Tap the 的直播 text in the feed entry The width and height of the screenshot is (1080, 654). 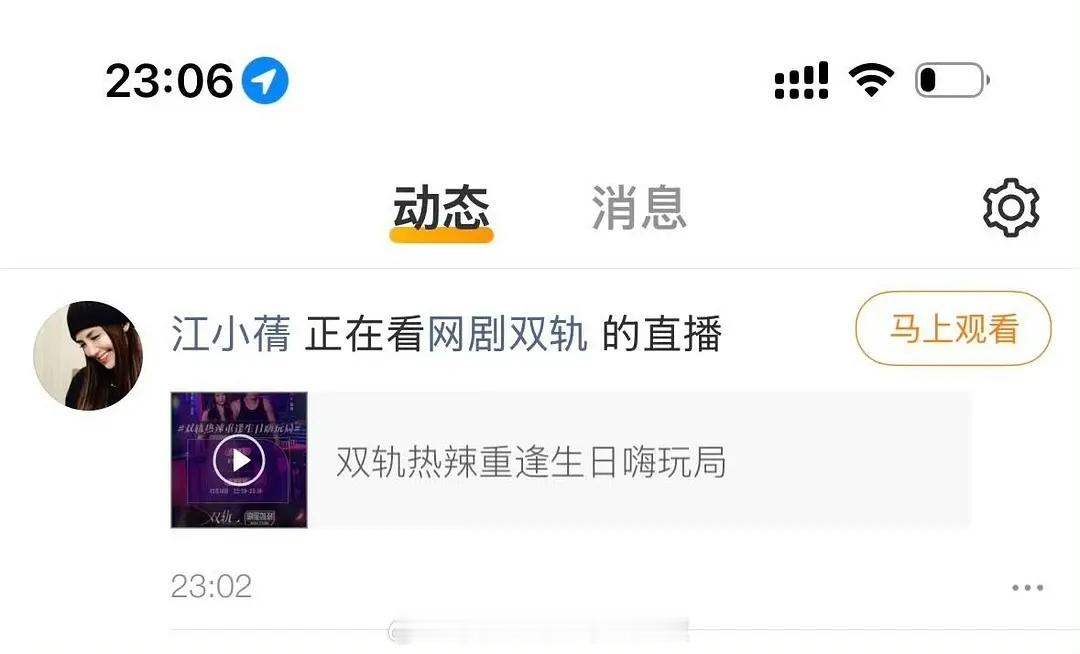click(x=662, y=334)
